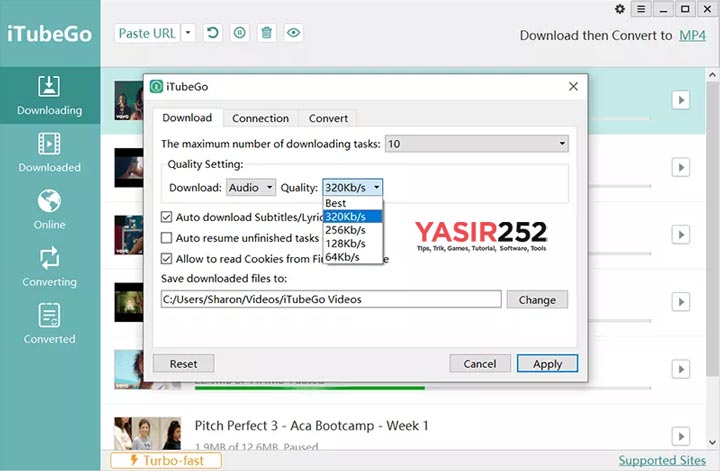Click the trash delete icon in toolbar

tap(267, 33)
